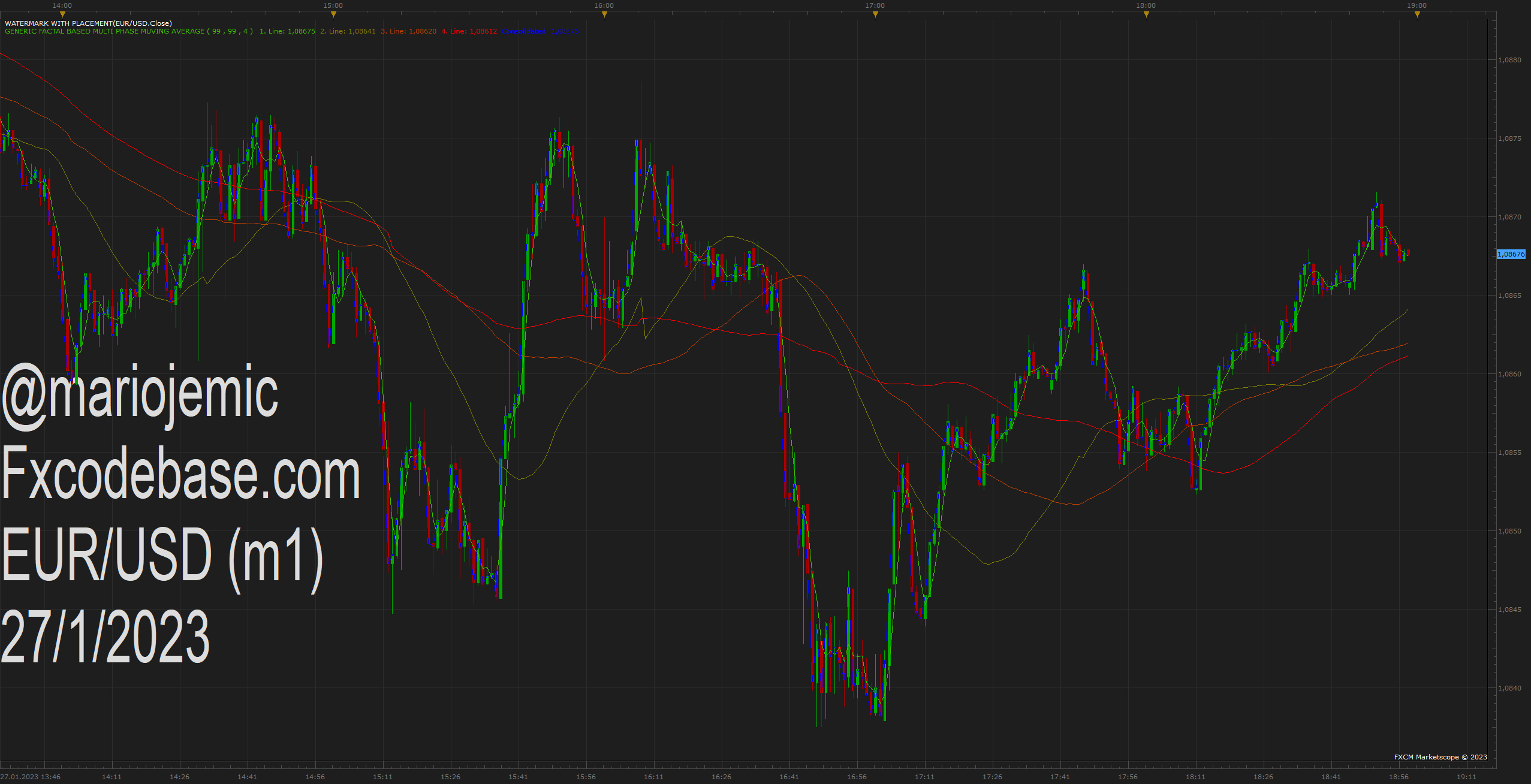Image resolution: width=1531 pixels, height=784 pixels.
Task: Click the 1,0865 price axis label
Action: coord(1509,295)
